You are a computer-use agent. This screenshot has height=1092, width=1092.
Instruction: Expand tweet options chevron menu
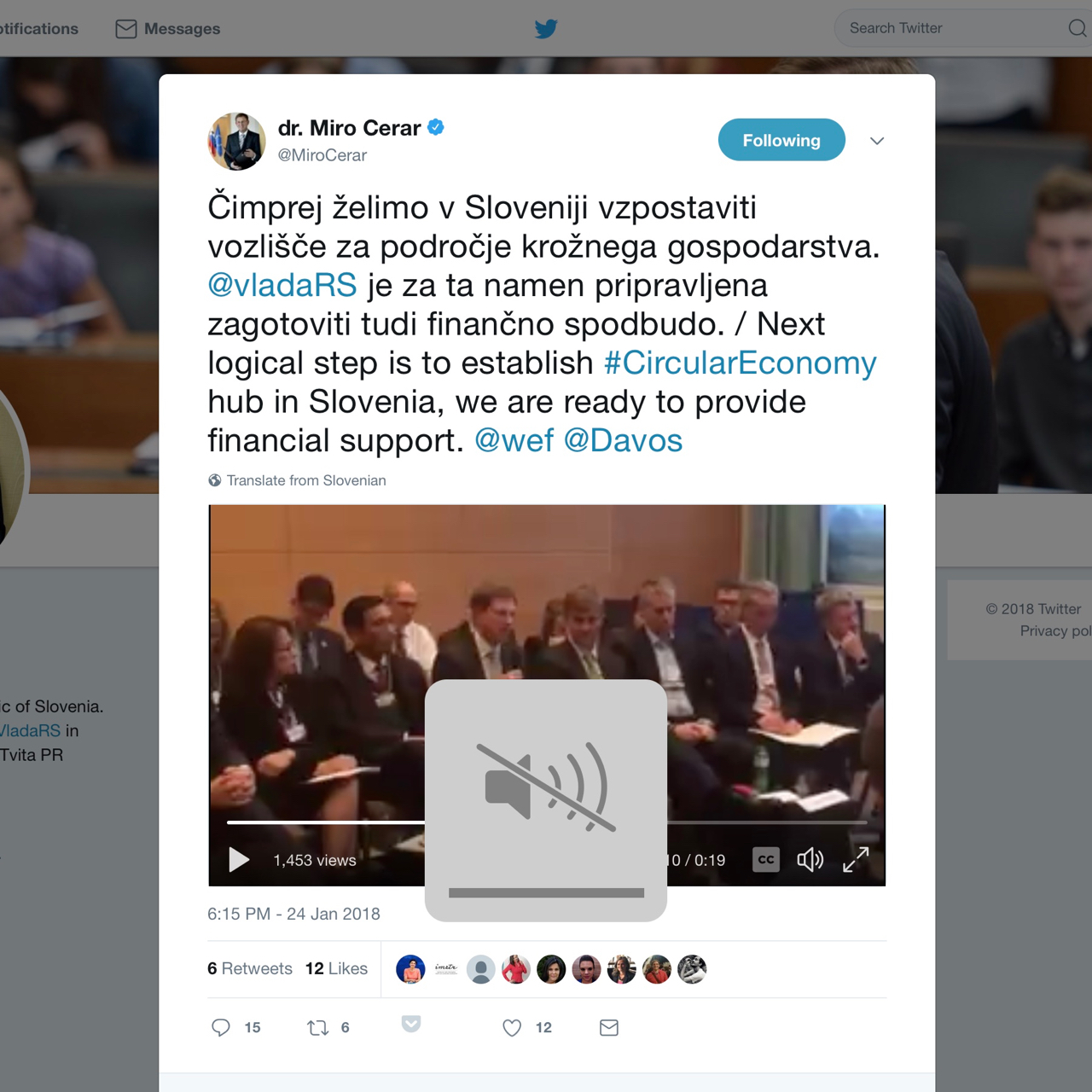point(877,141)
